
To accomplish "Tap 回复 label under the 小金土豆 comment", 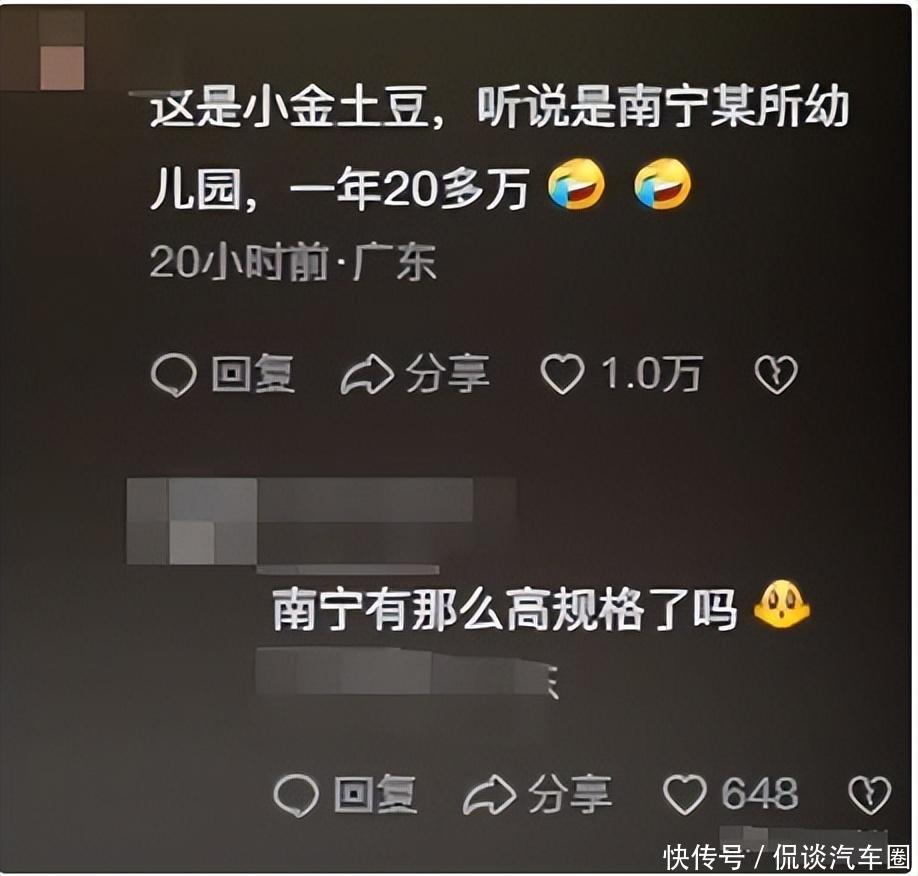I will point(253,374).
